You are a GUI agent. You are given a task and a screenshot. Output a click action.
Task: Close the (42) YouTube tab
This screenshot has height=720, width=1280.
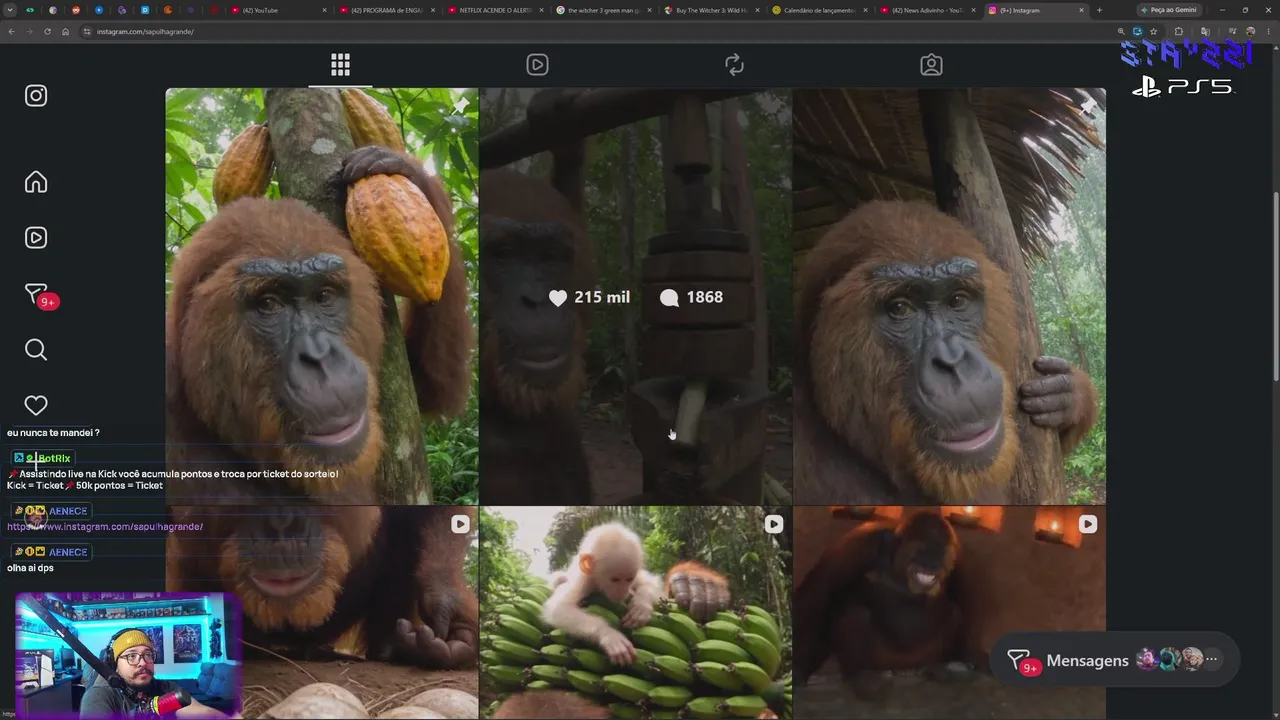(324, 10)
